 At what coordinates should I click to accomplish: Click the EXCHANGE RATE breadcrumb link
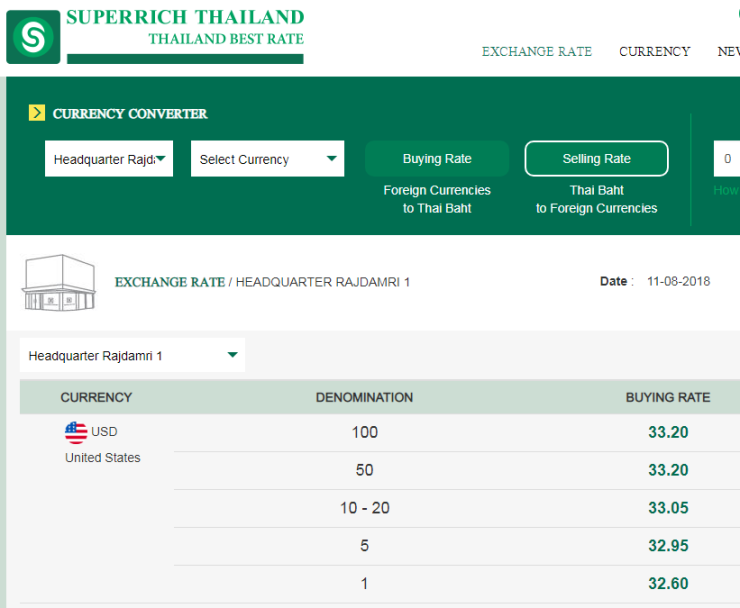point(170,282)
